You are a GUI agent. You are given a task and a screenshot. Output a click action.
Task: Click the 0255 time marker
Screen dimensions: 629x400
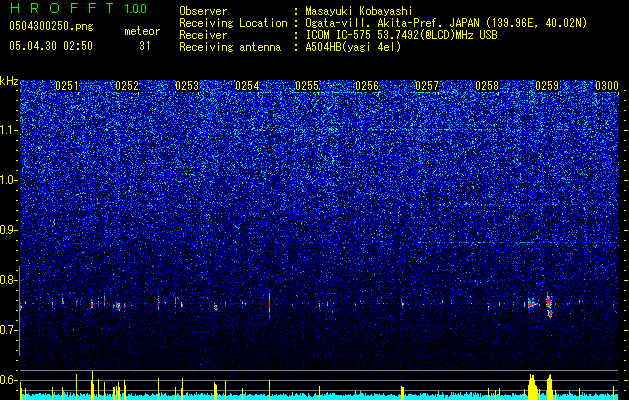pos(307,86)
